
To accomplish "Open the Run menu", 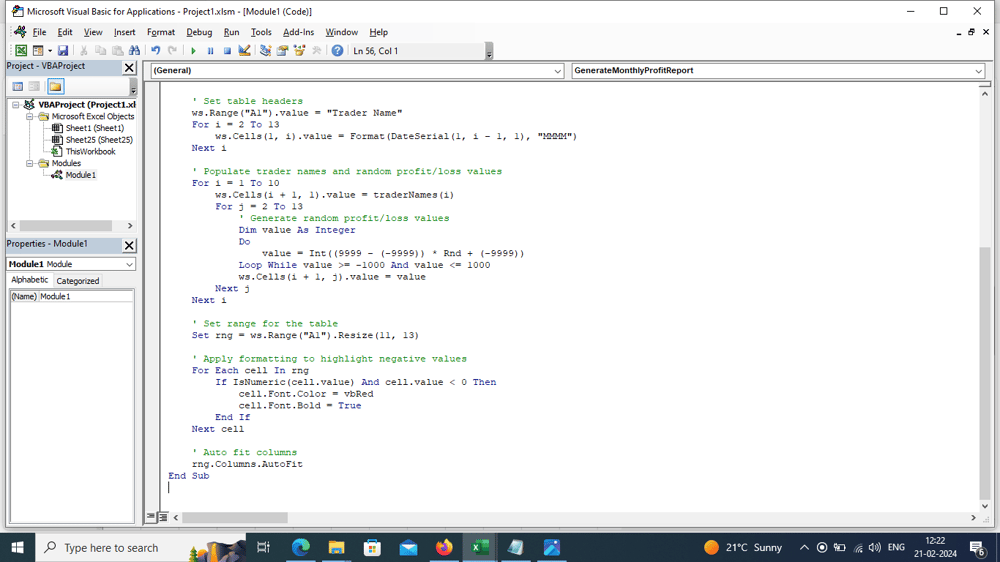I will pyautogui.click(x=232, y=32).
